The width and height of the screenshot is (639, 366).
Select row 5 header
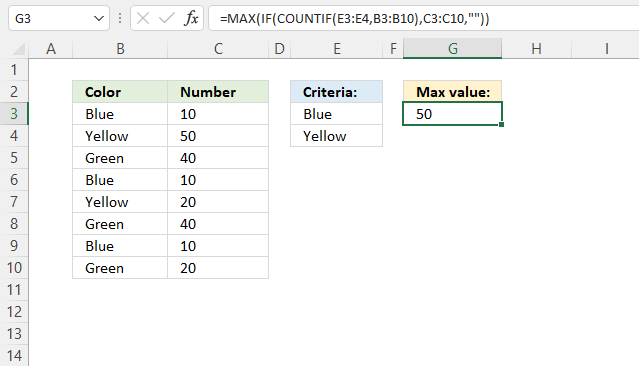point(14,158)
